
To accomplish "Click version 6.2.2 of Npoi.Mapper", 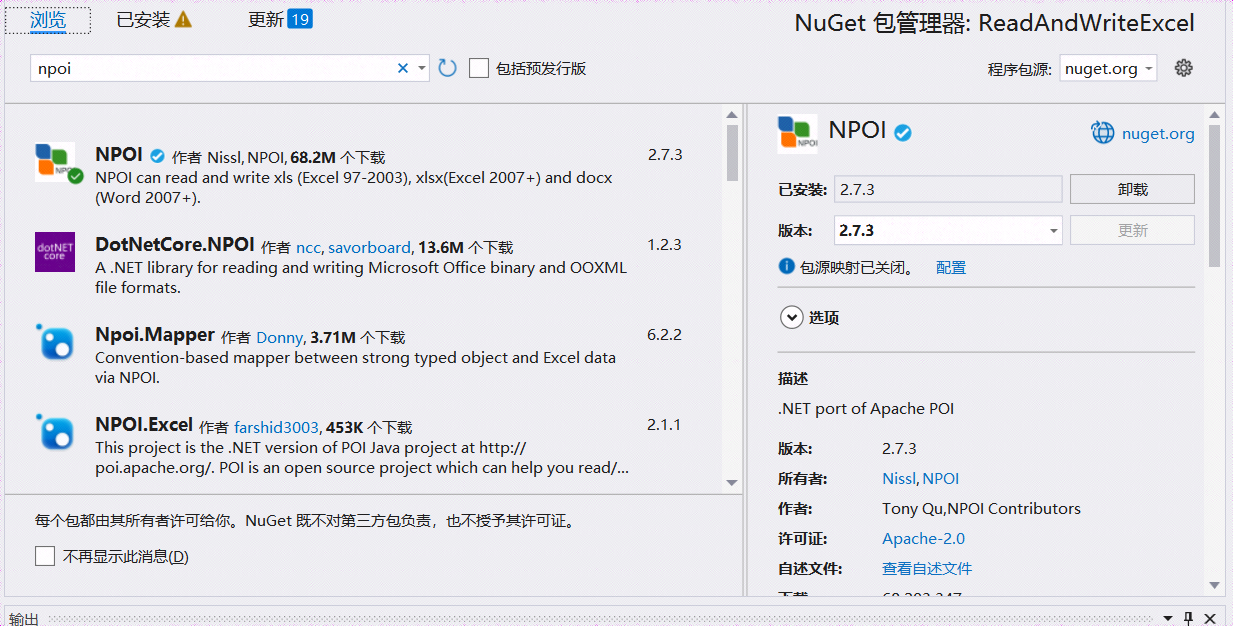I will (664, 335).
